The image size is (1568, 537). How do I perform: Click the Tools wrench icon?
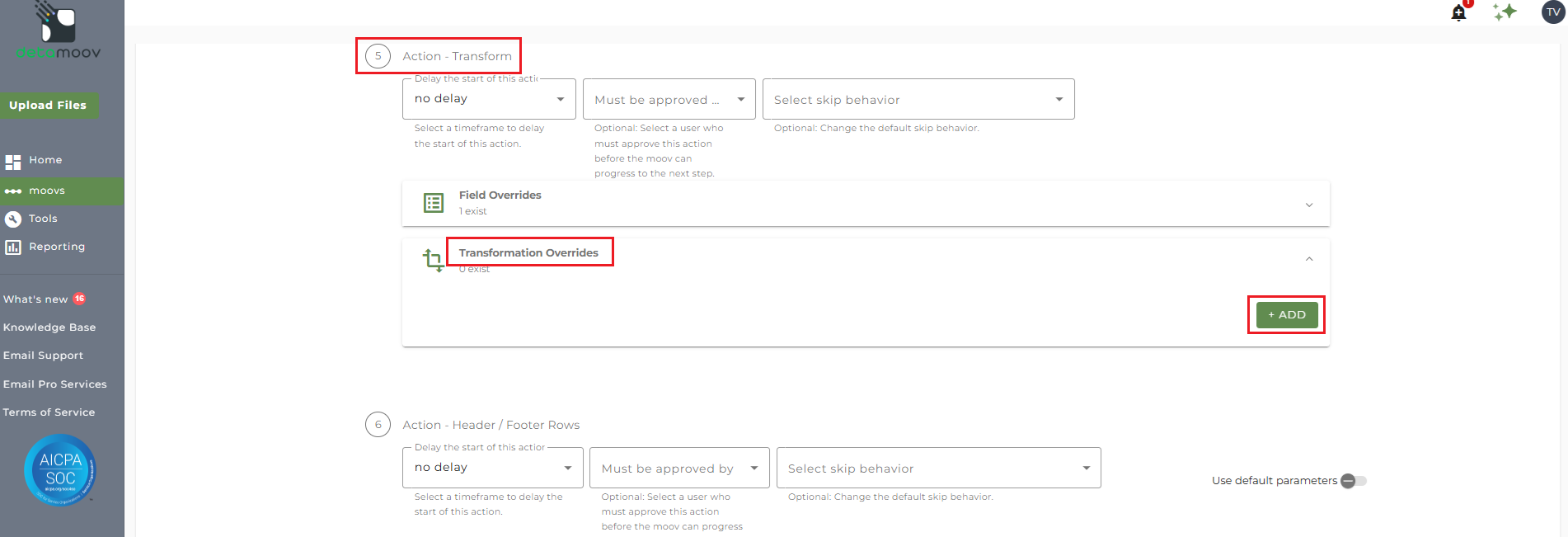13,219
